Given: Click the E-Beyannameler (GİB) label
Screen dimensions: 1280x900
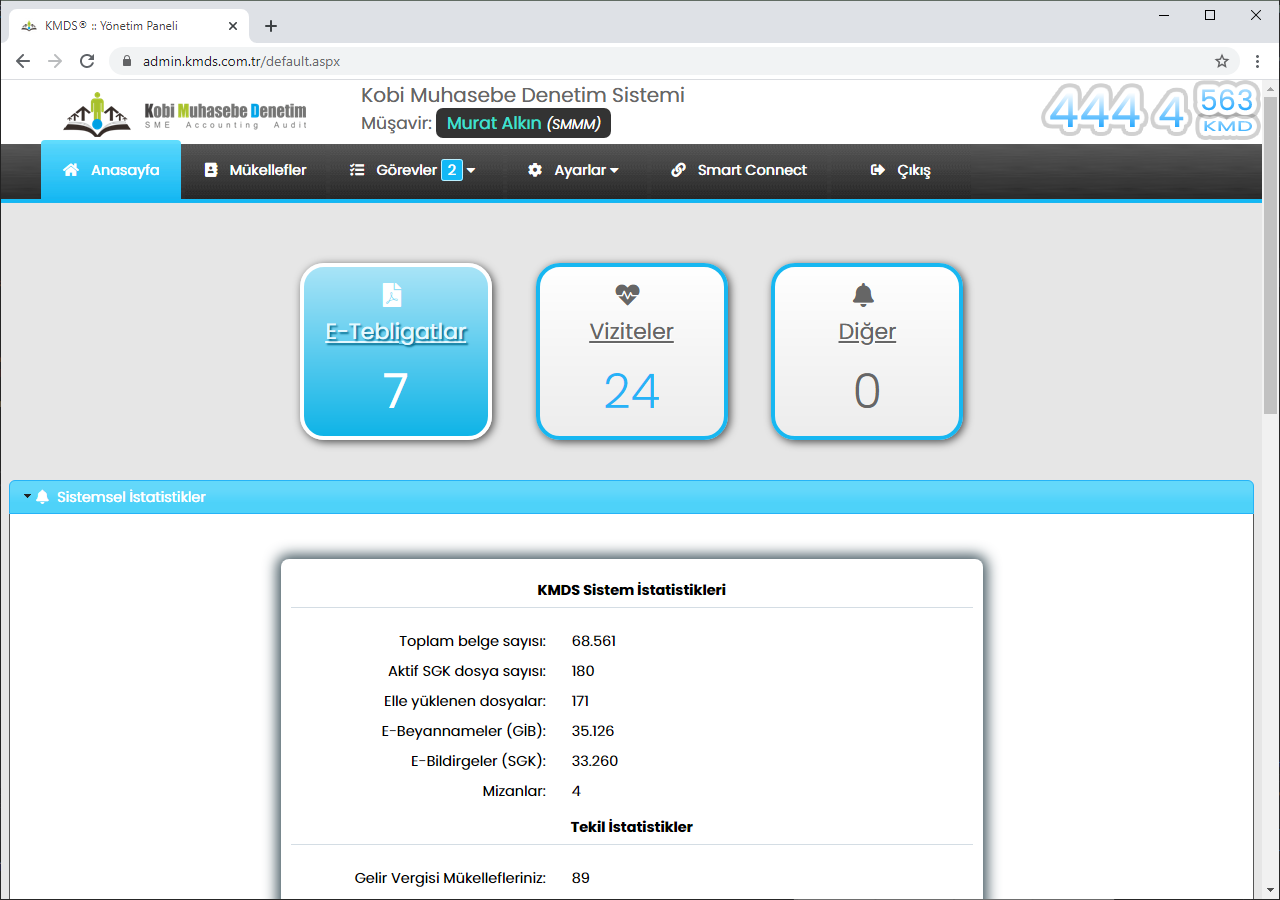Looking at the screenshot, I should click(464, 731).
